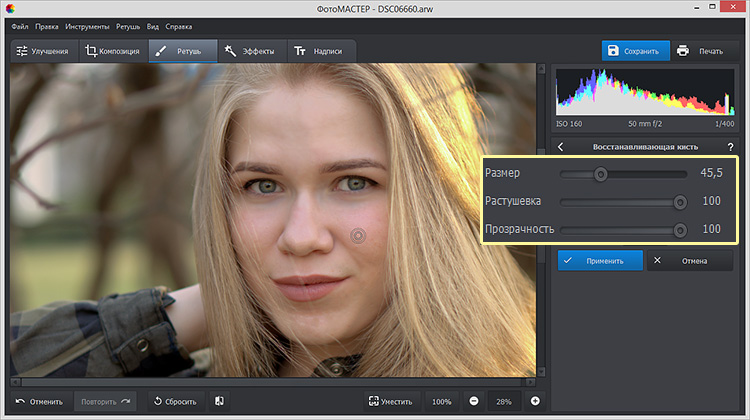Toggle the before/after compare icon

[x=219, y=401]
